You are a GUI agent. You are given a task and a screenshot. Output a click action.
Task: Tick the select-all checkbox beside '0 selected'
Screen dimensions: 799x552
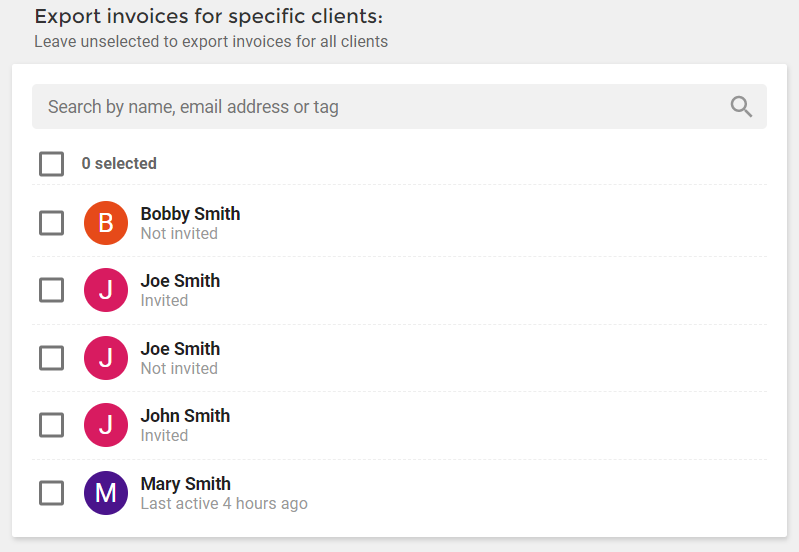[x=51, y=164]
